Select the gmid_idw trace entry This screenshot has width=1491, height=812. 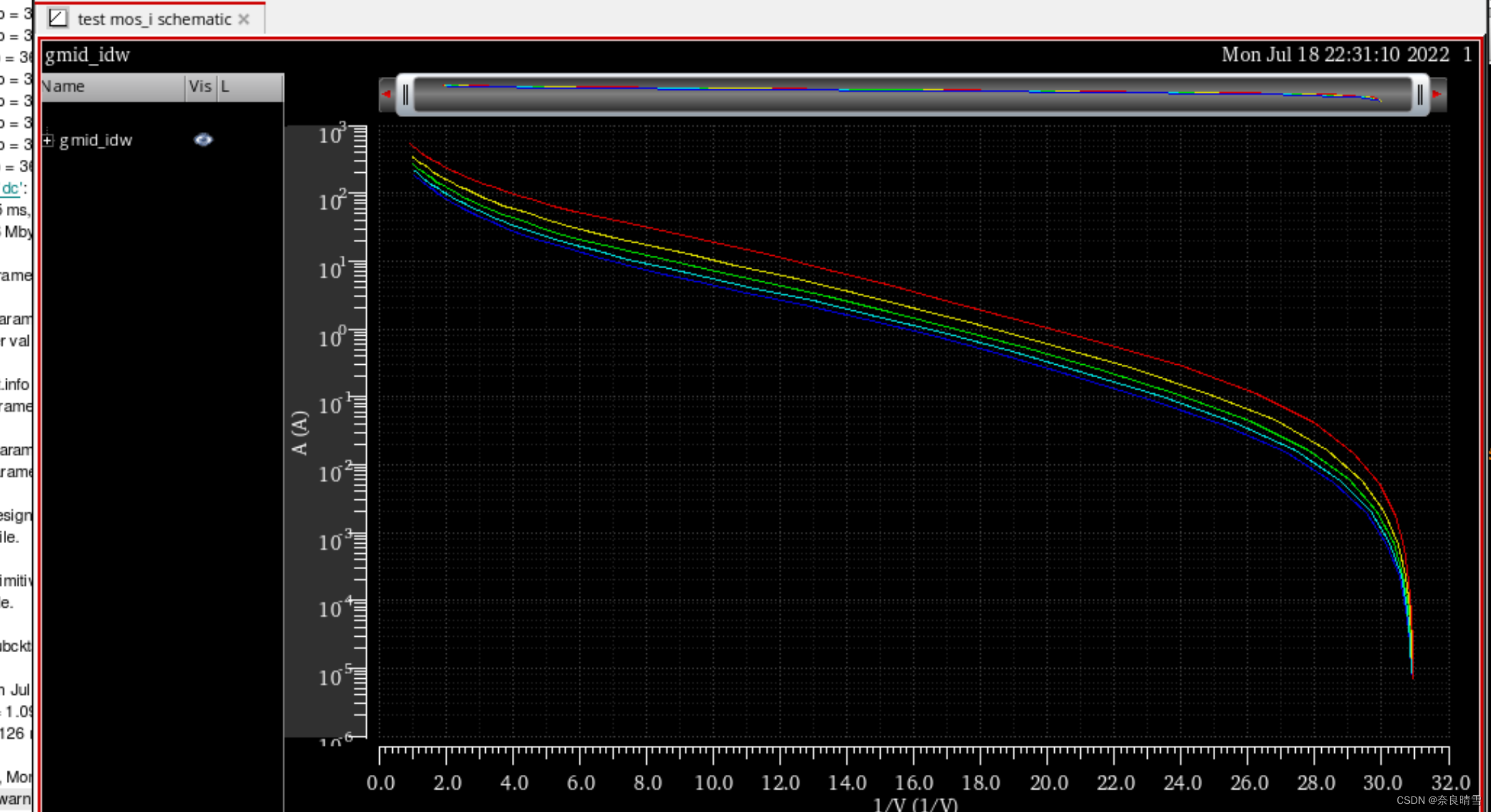coord(96,141)
